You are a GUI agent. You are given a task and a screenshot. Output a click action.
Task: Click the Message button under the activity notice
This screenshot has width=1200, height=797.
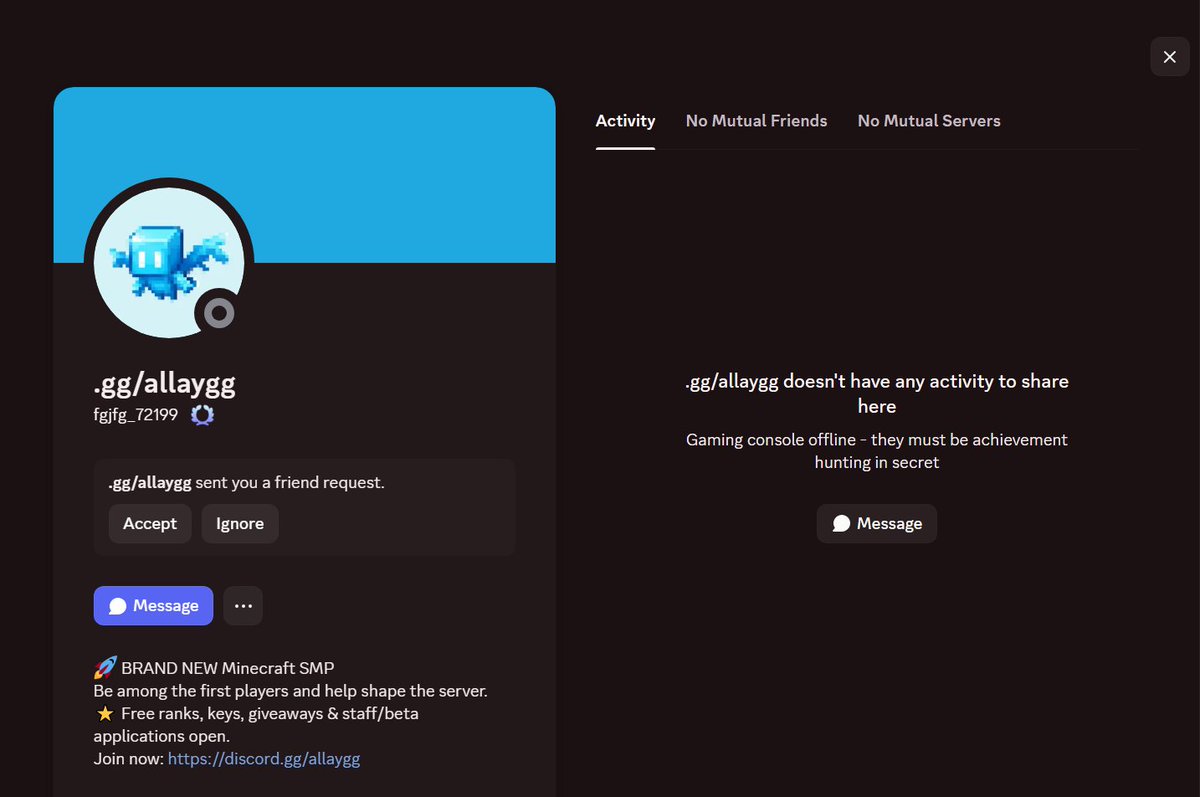click(x=877, y=523)
